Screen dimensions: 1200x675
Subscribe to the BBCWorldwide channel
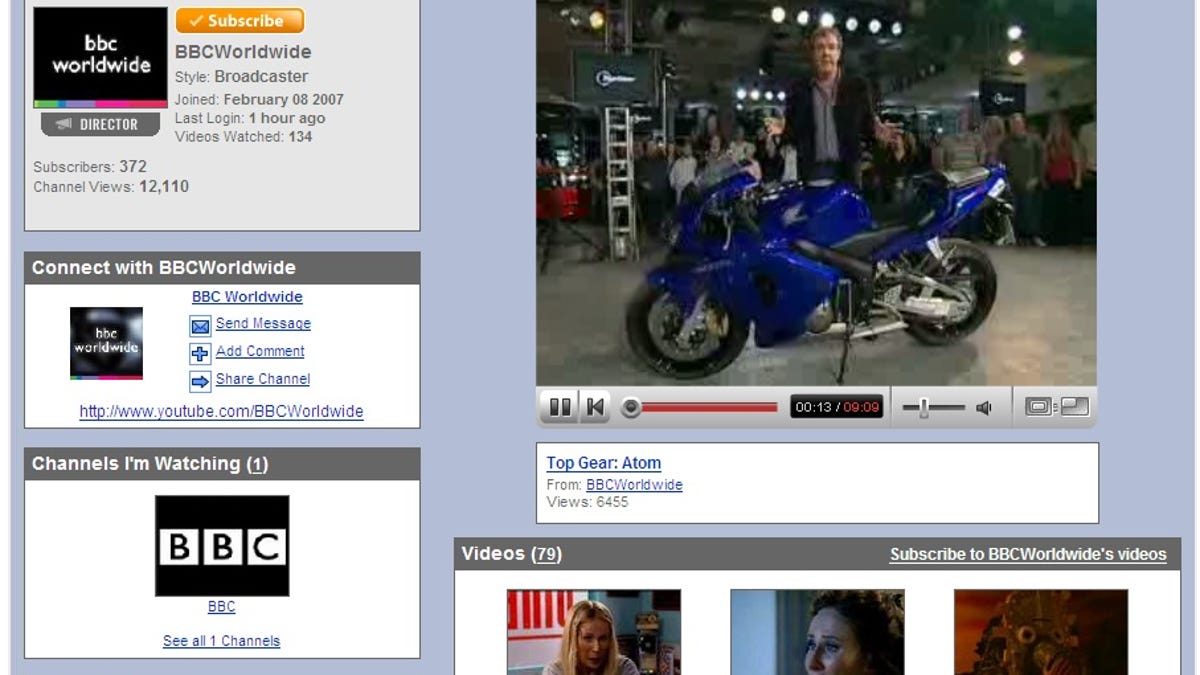tap(240, 21)
